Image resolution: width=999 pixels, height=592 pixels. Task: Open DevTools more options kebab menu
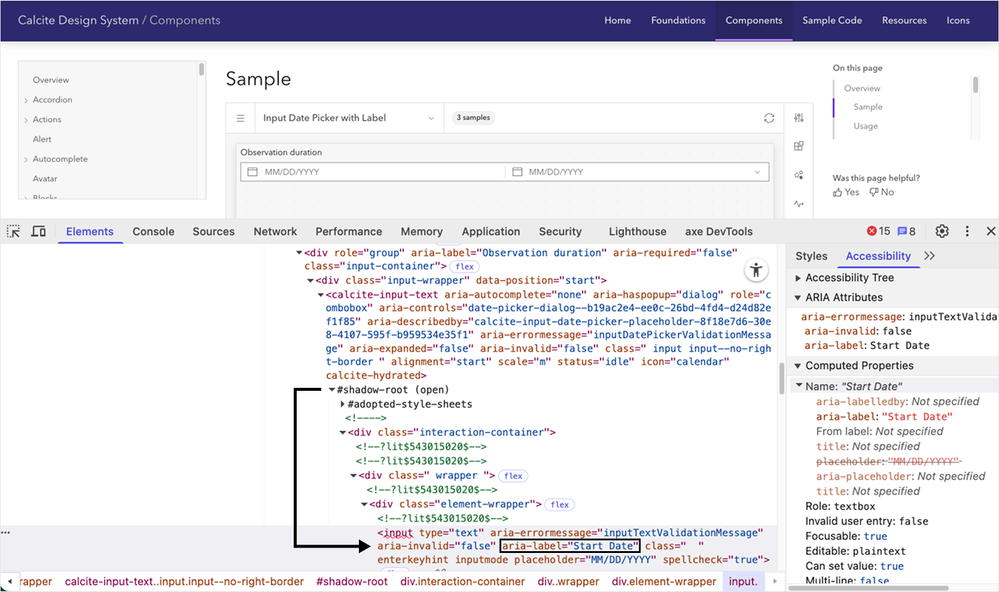[967, 231]
